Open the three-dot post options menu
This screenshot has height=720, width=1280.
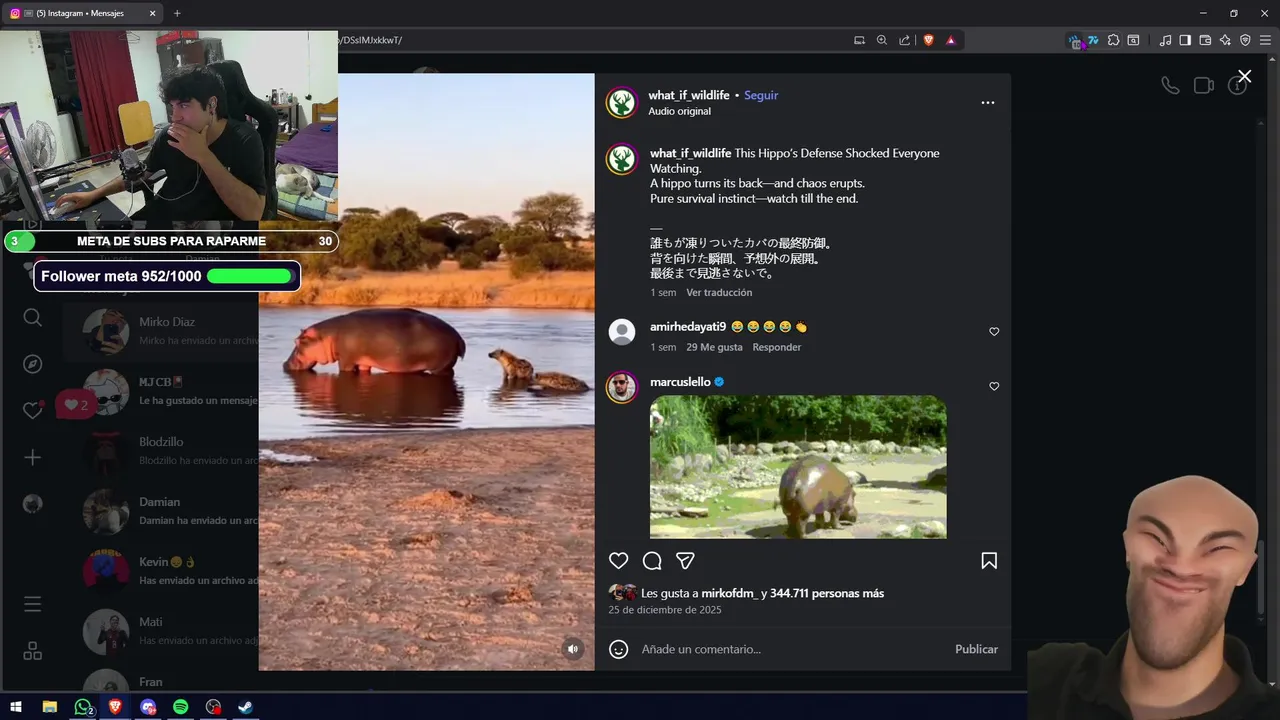pos(988,103)
